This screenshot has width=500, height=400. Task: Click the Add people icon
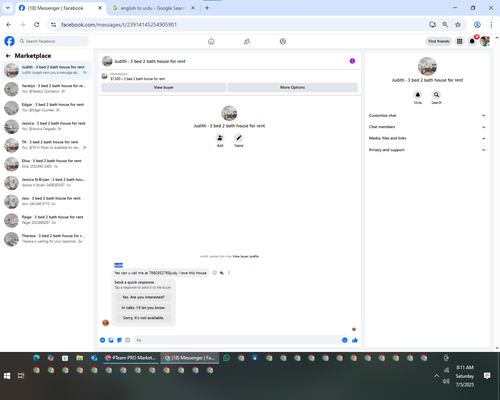pyautogui.click(x=220, y=138)
